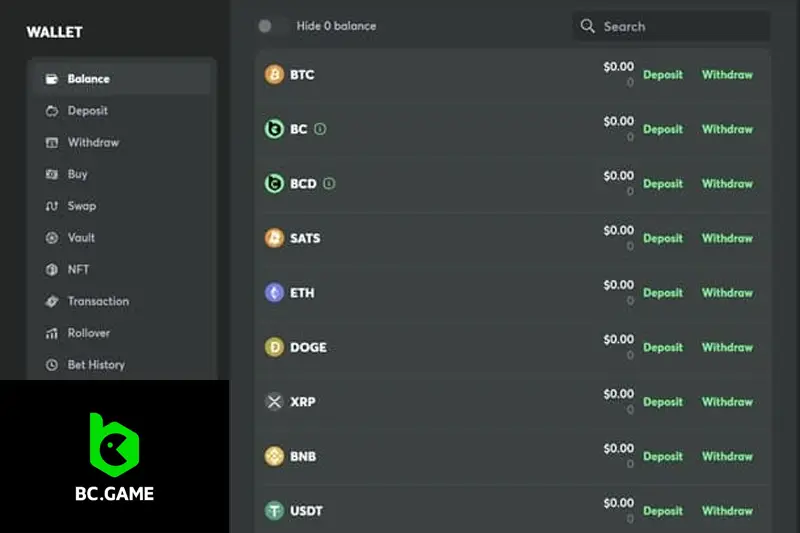
Task: Click the Vault icon in sidebar
Action: [x=52, y=238]
